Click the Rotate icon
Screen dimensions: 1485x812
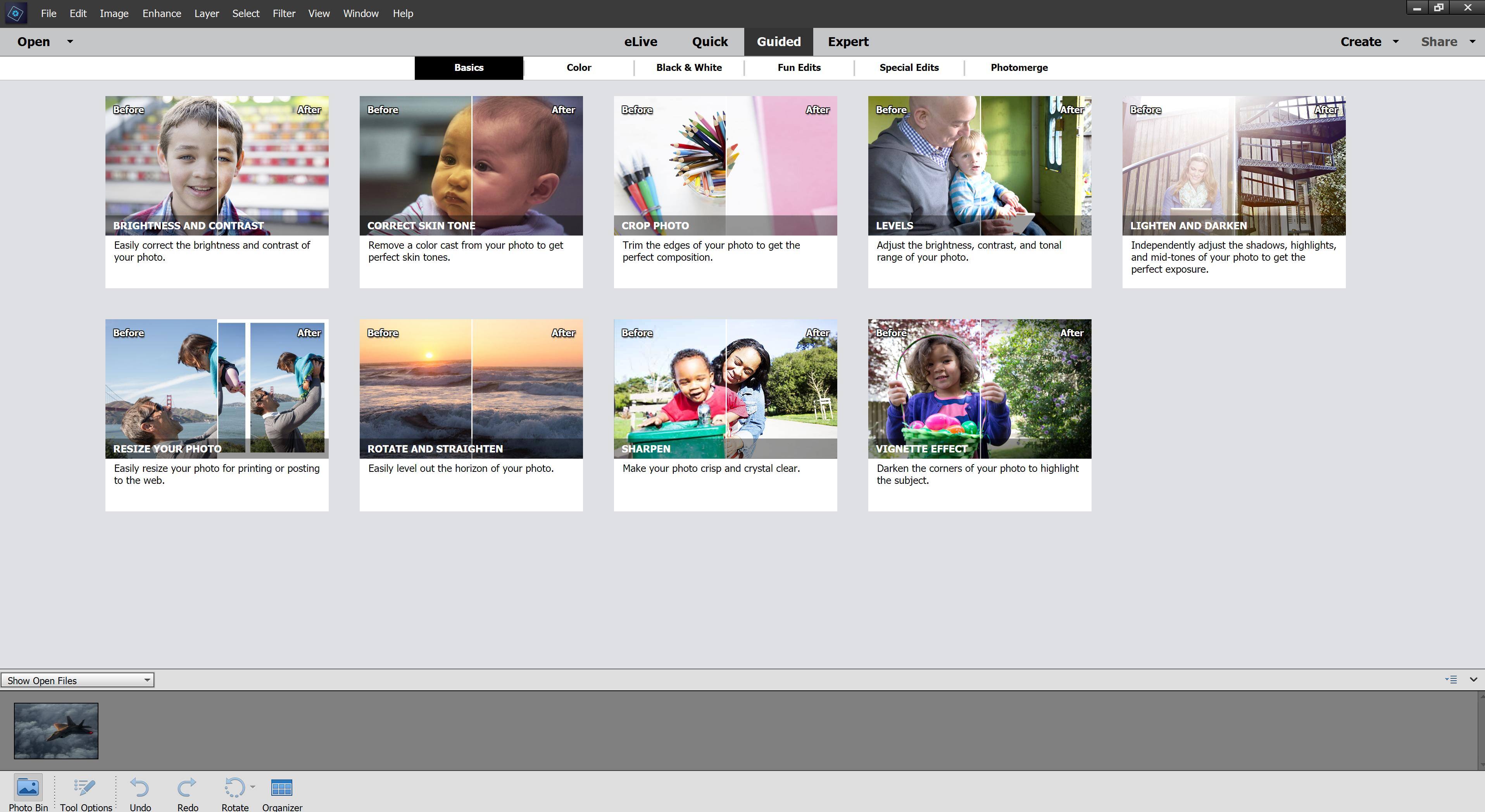click(234, 787)
